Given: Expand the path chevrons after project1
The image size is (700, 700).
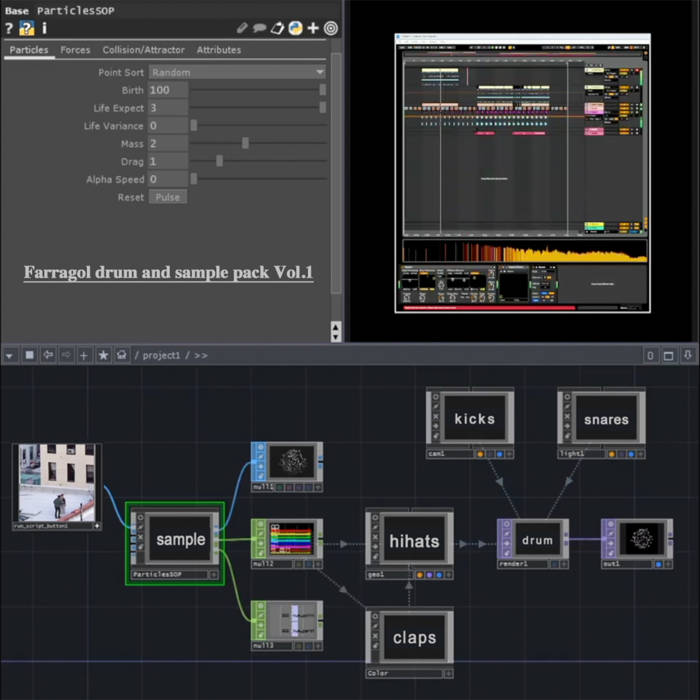Looking at the screenshot, I should coord(201,355).
